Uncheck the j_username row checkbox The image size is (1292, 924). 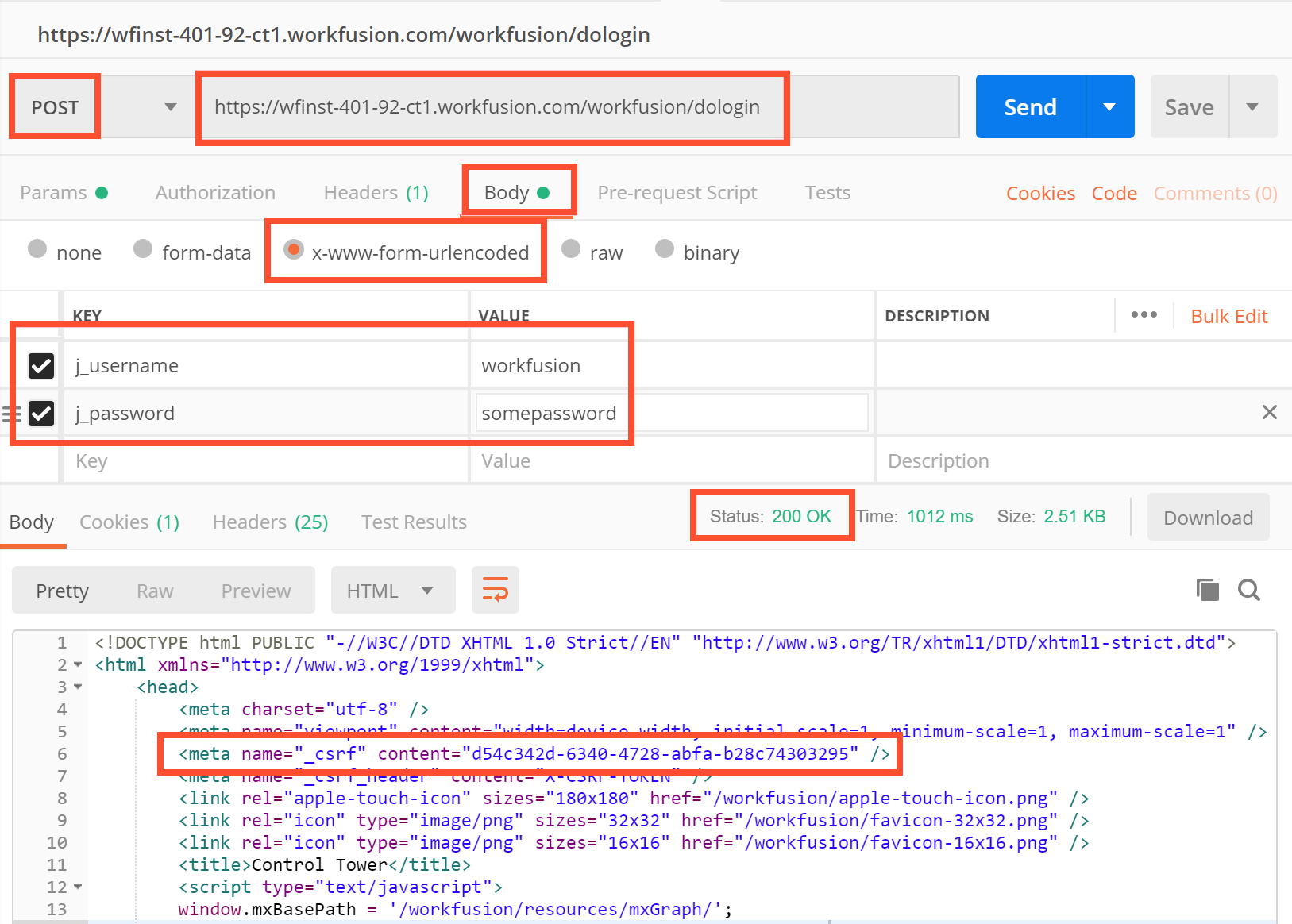[x=41, y=365]
